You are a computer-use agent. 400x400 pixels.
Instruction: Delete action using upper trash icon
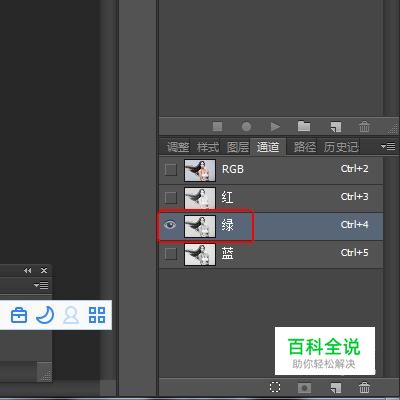364,127
